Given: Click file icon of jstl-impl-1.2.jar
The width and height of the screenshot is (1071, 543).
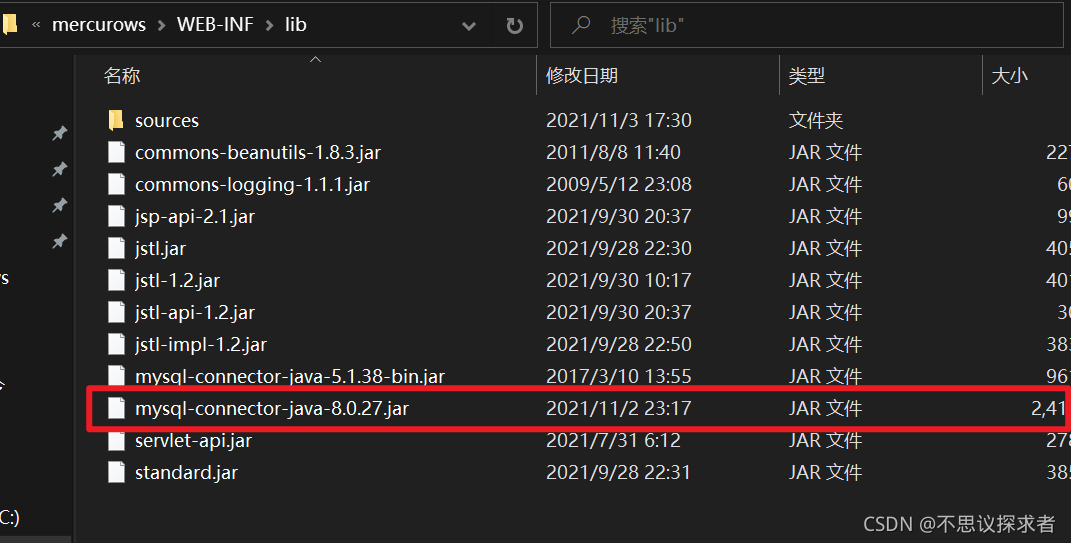Looking at the screenshot, I should [116, 345].
